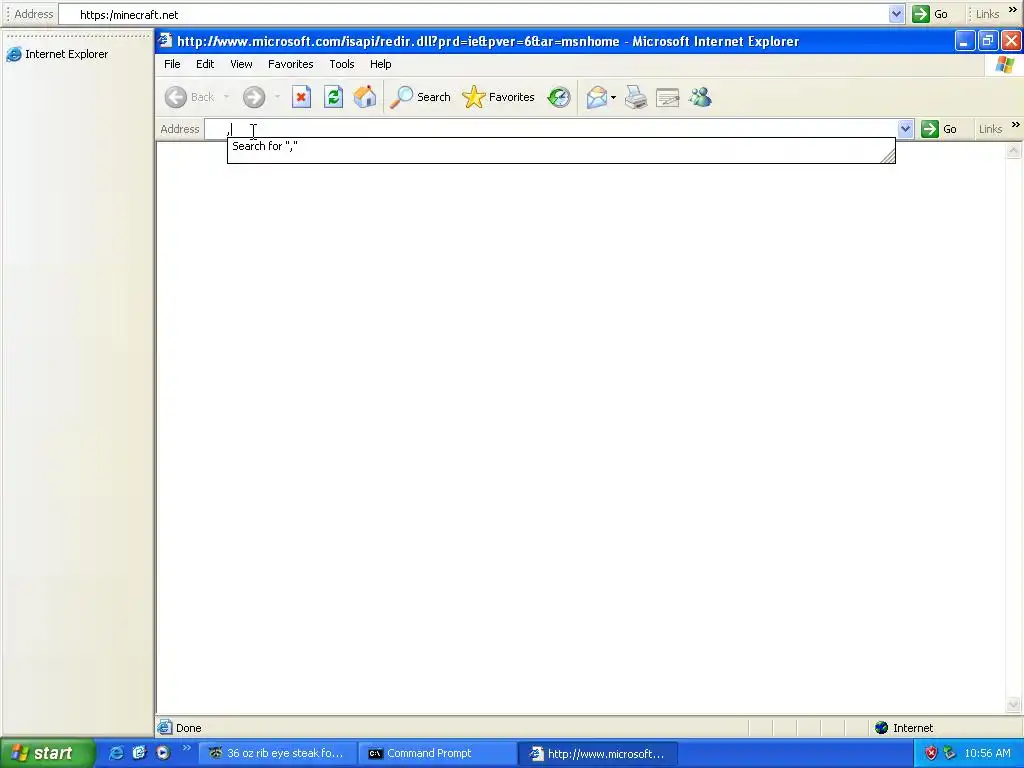Image resolution: width=1024 pixels, height=768 pixels.
Task: Switch to the microsoft.com taskbar window
Action: 598,754
